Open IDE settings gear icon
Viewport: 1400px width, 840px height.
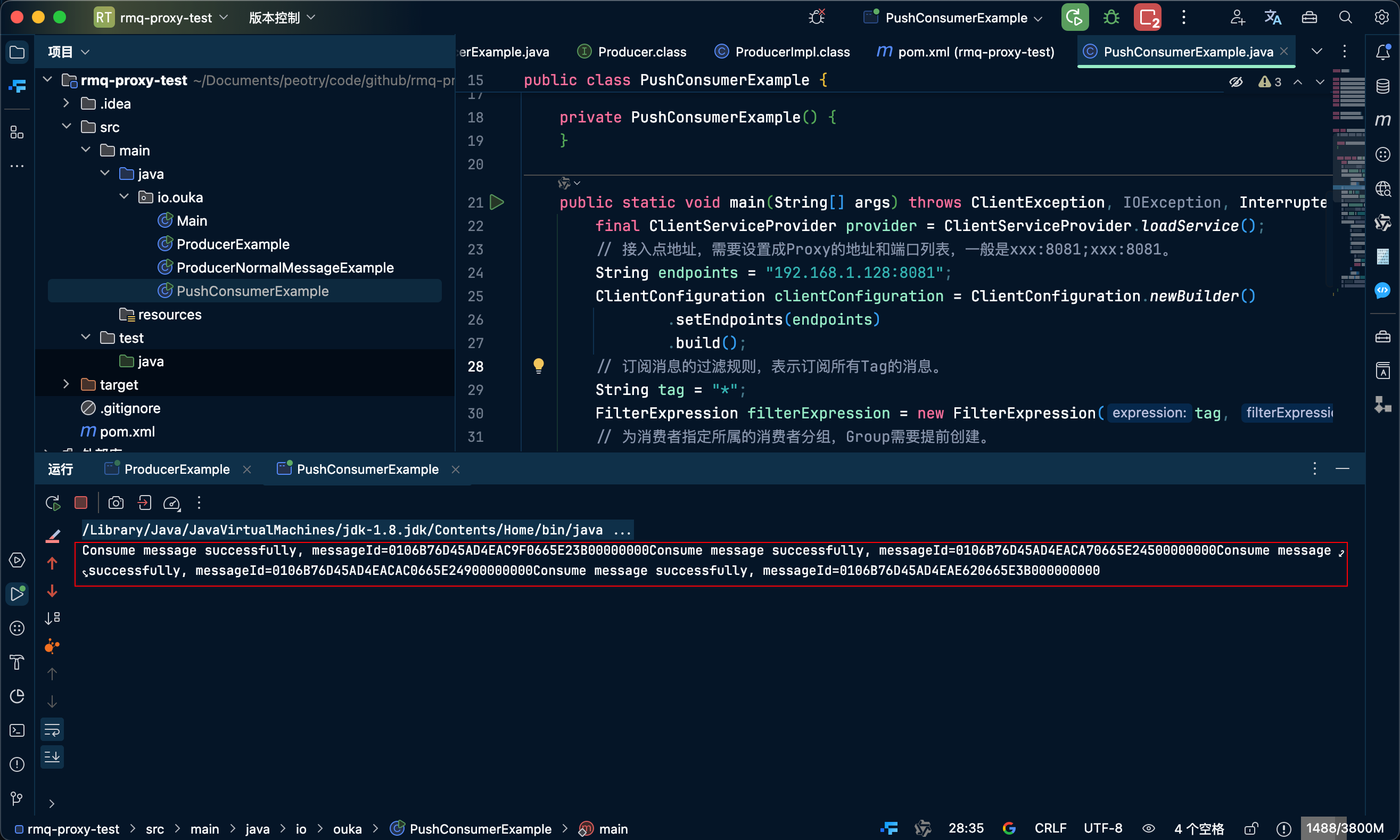[x=1381, y=18]
